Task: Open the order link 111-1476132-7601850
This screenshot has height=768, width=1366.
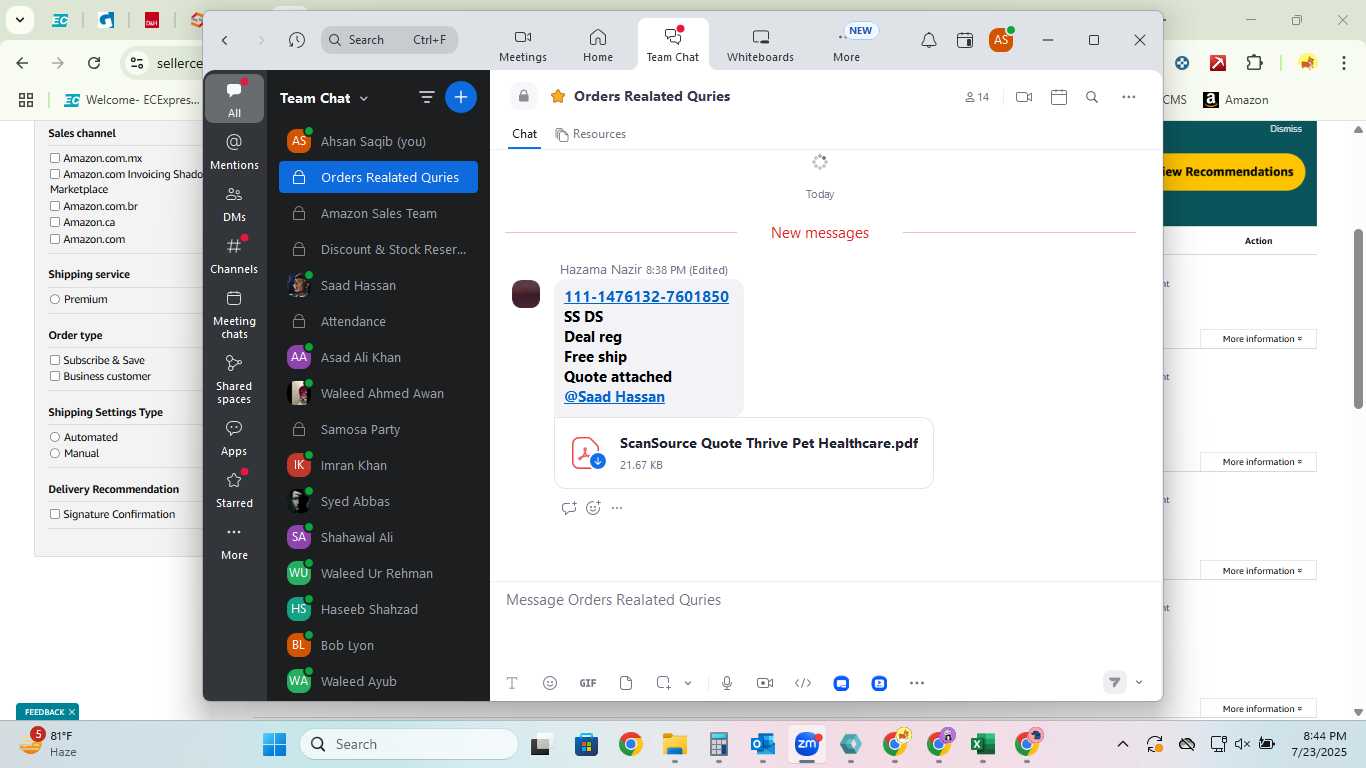Action: pyautogui.click(x=646, y=297)
